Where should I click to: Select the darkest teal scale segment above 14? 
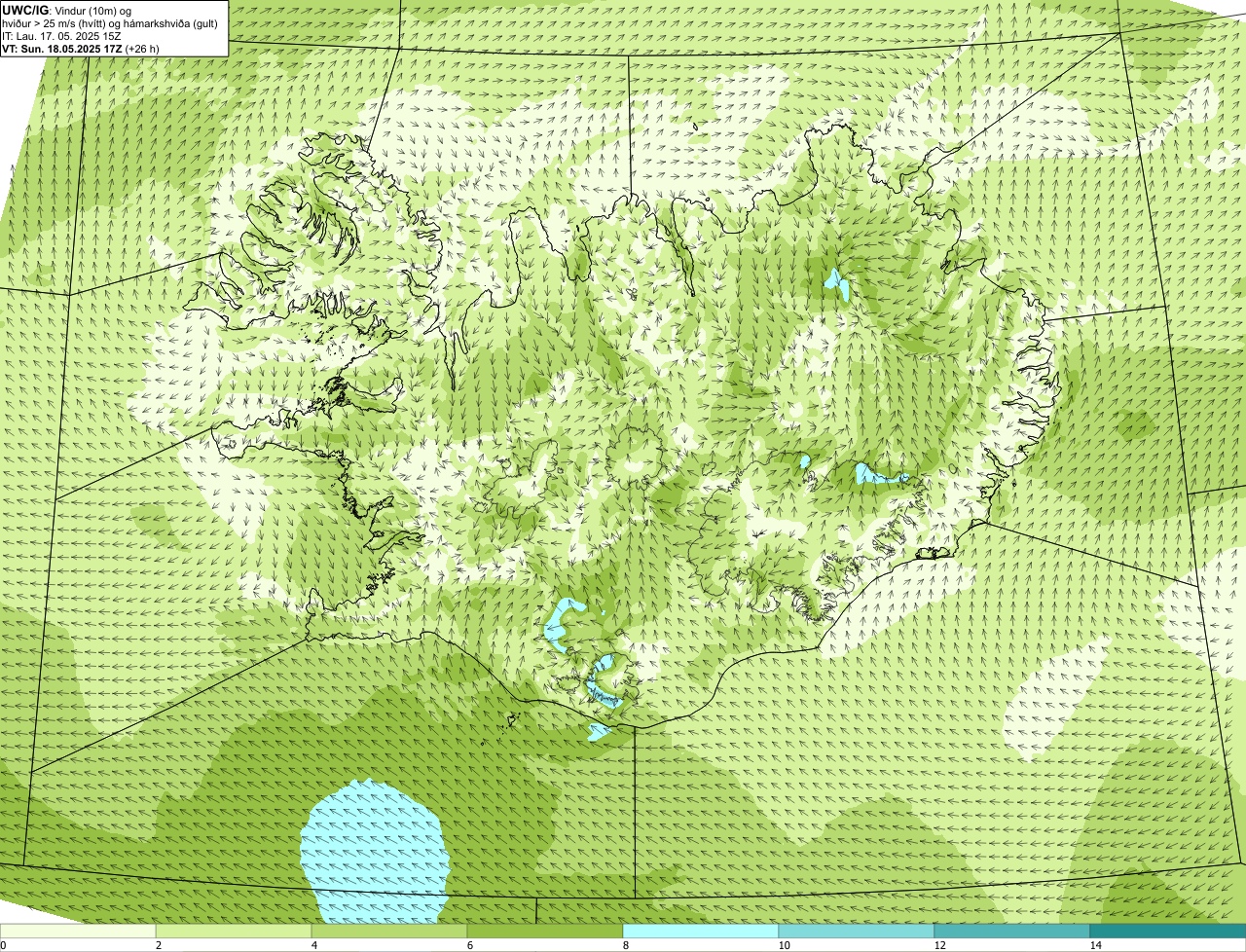click(1168, 931)
